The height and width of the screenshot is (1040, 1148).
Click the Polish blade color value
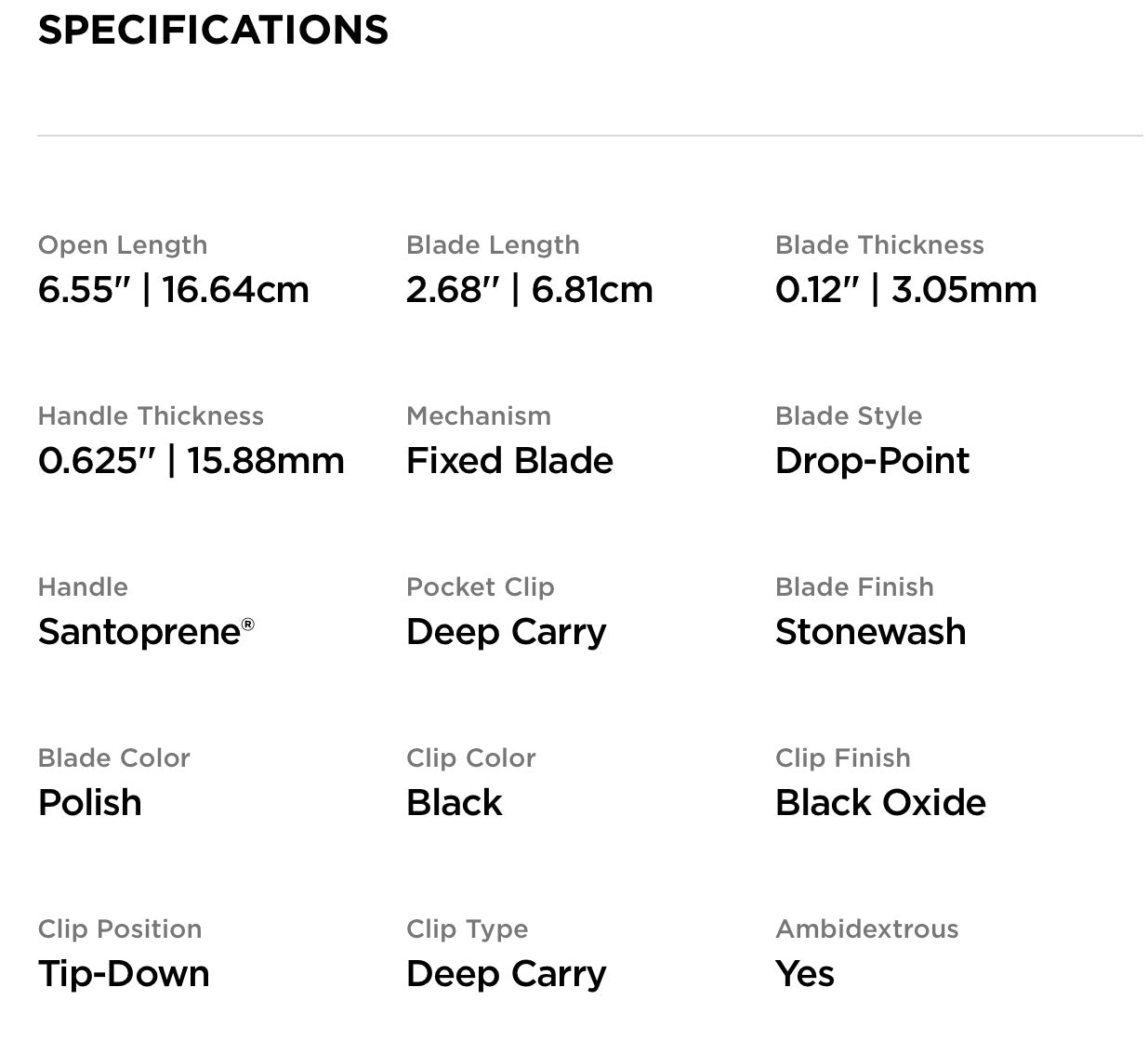89,803
